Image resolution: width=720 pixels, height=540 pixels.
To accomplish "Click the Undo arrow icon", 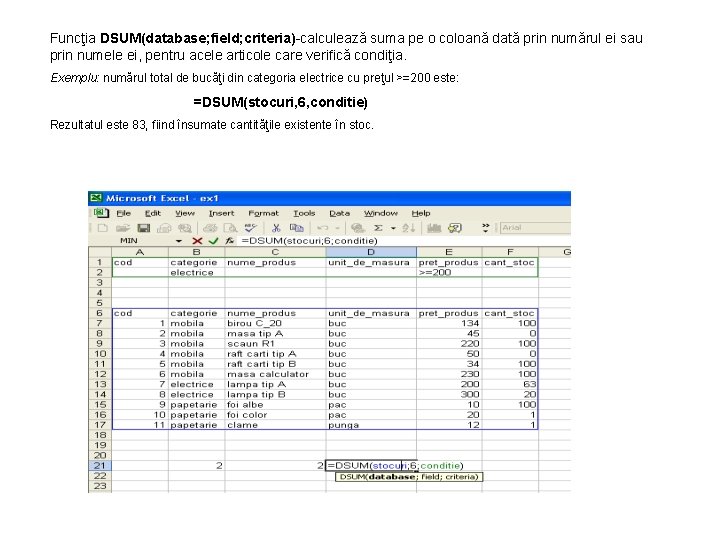I will pyautogui.click(x=322, y=228).
